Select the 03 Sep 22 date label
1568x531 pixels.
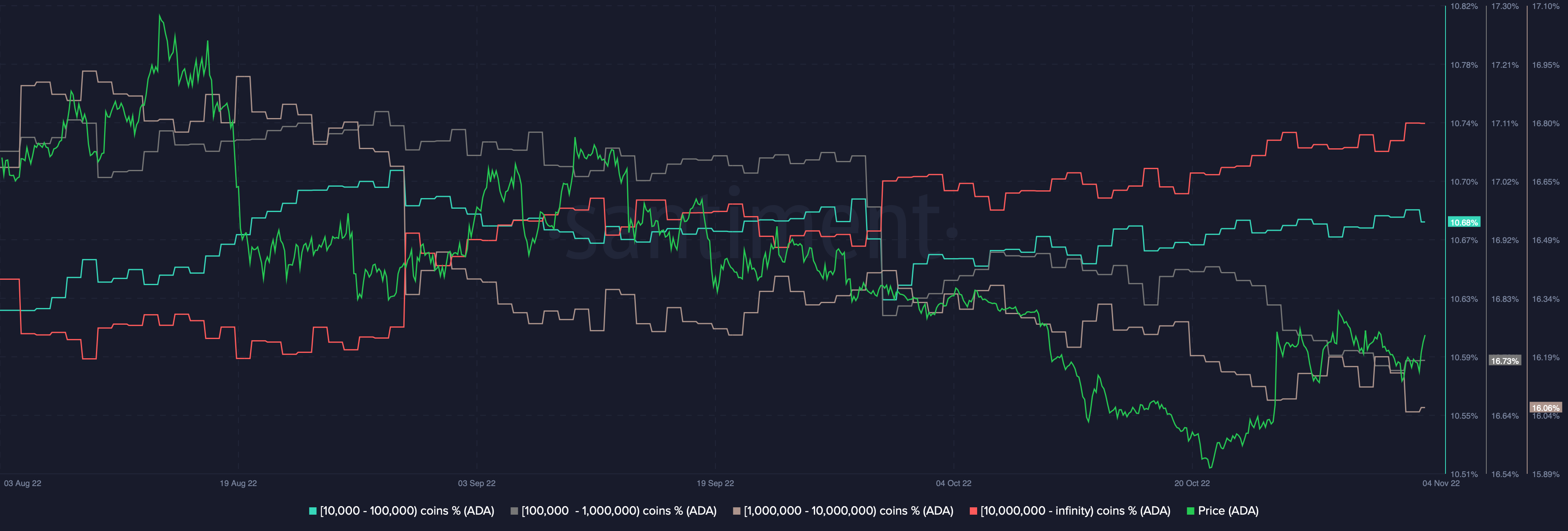point(477,484)
